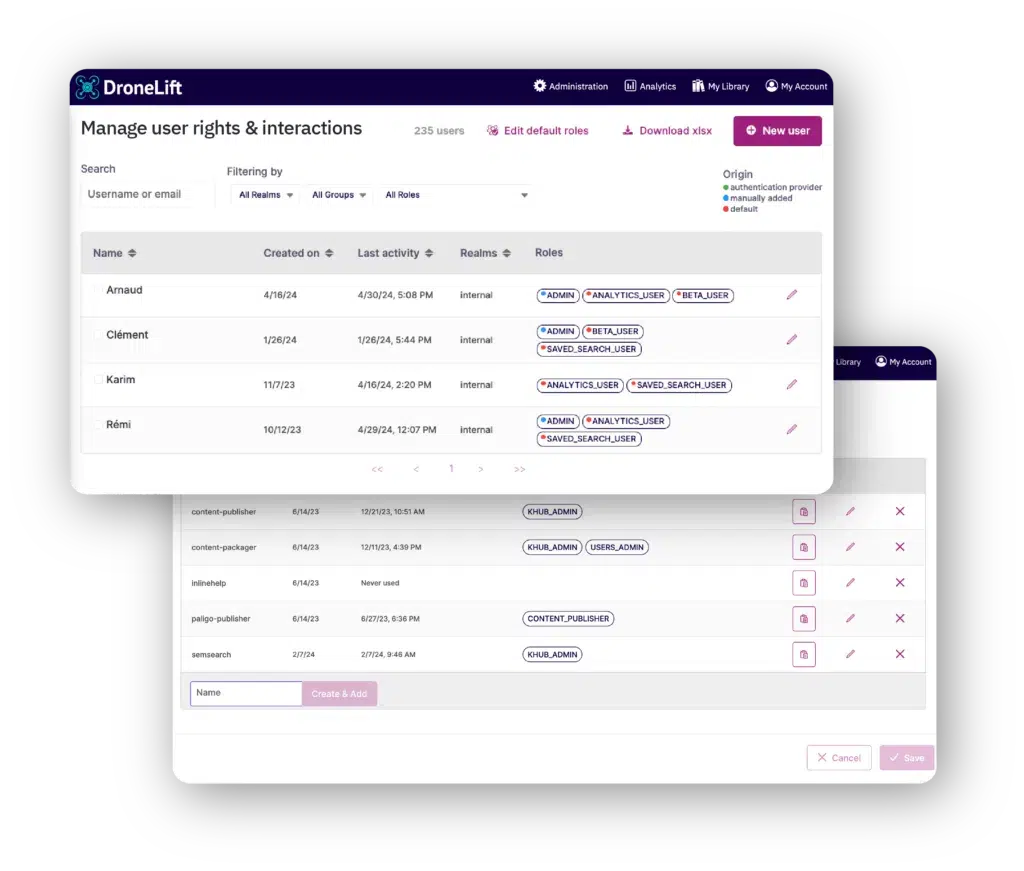
Task: Select the checkbox next to Clément
Action: 98,335
